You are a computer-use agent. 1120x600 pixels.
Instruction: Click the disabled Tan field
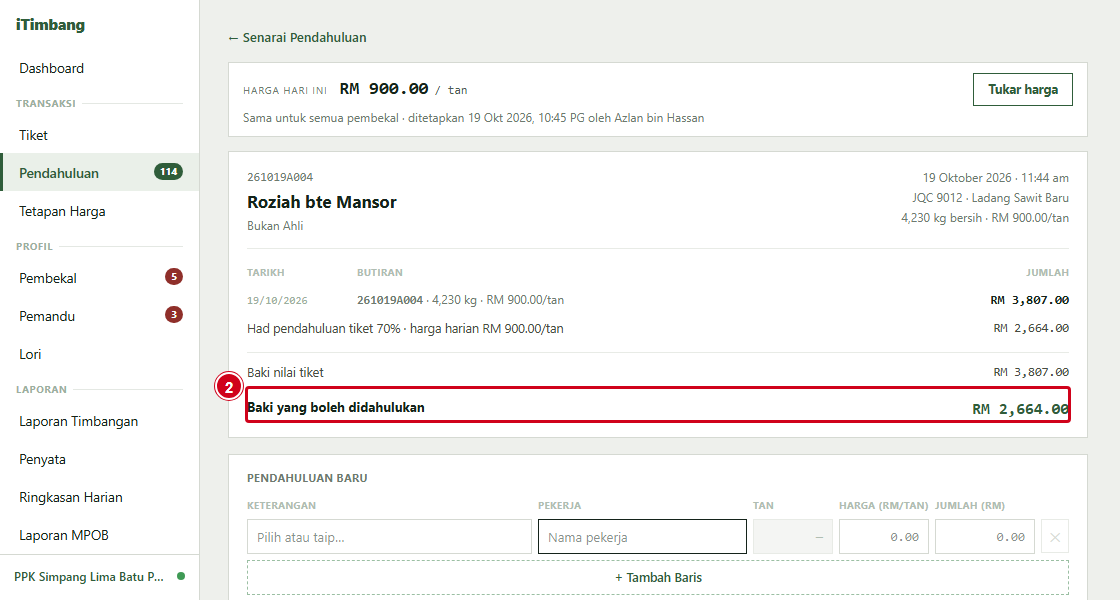pos(793,536)
